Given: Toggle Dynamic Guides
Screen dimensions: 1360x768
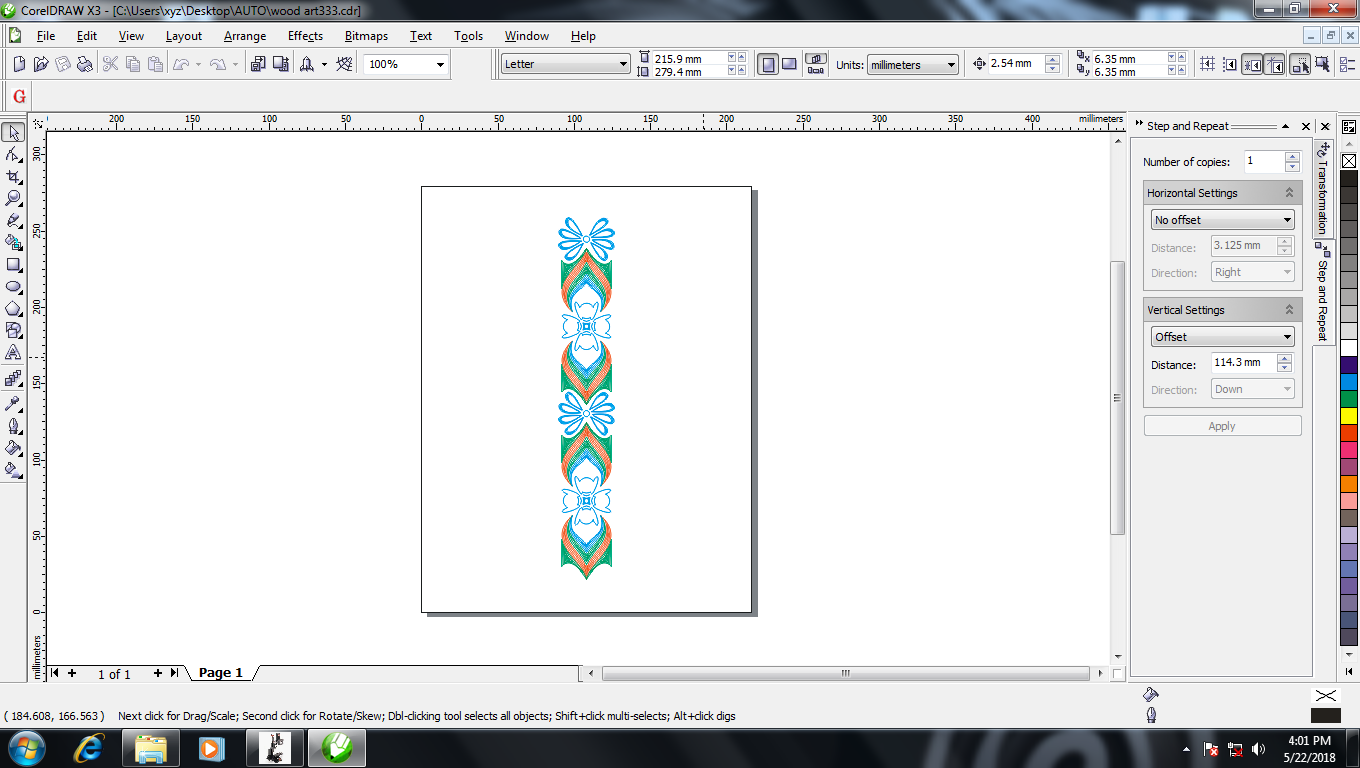Looking at the screenshot, I should click(x=1275, y=64).
